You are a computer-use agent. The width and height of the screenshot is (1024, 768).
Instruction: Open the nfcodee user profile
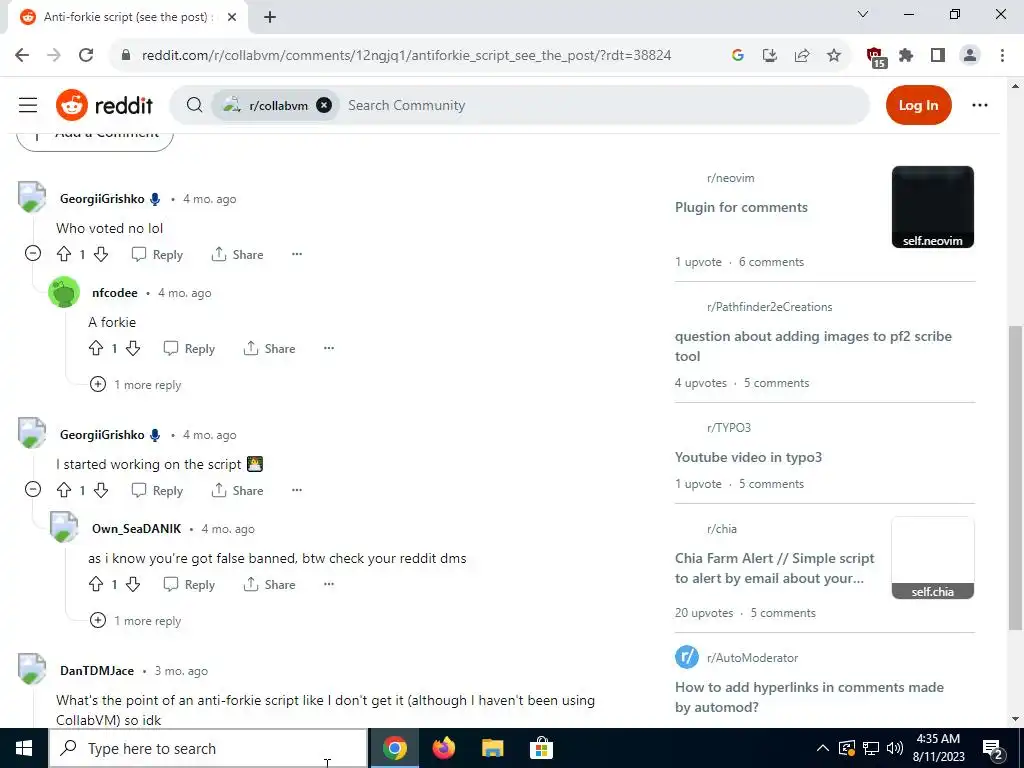click(x=115, y=293)
